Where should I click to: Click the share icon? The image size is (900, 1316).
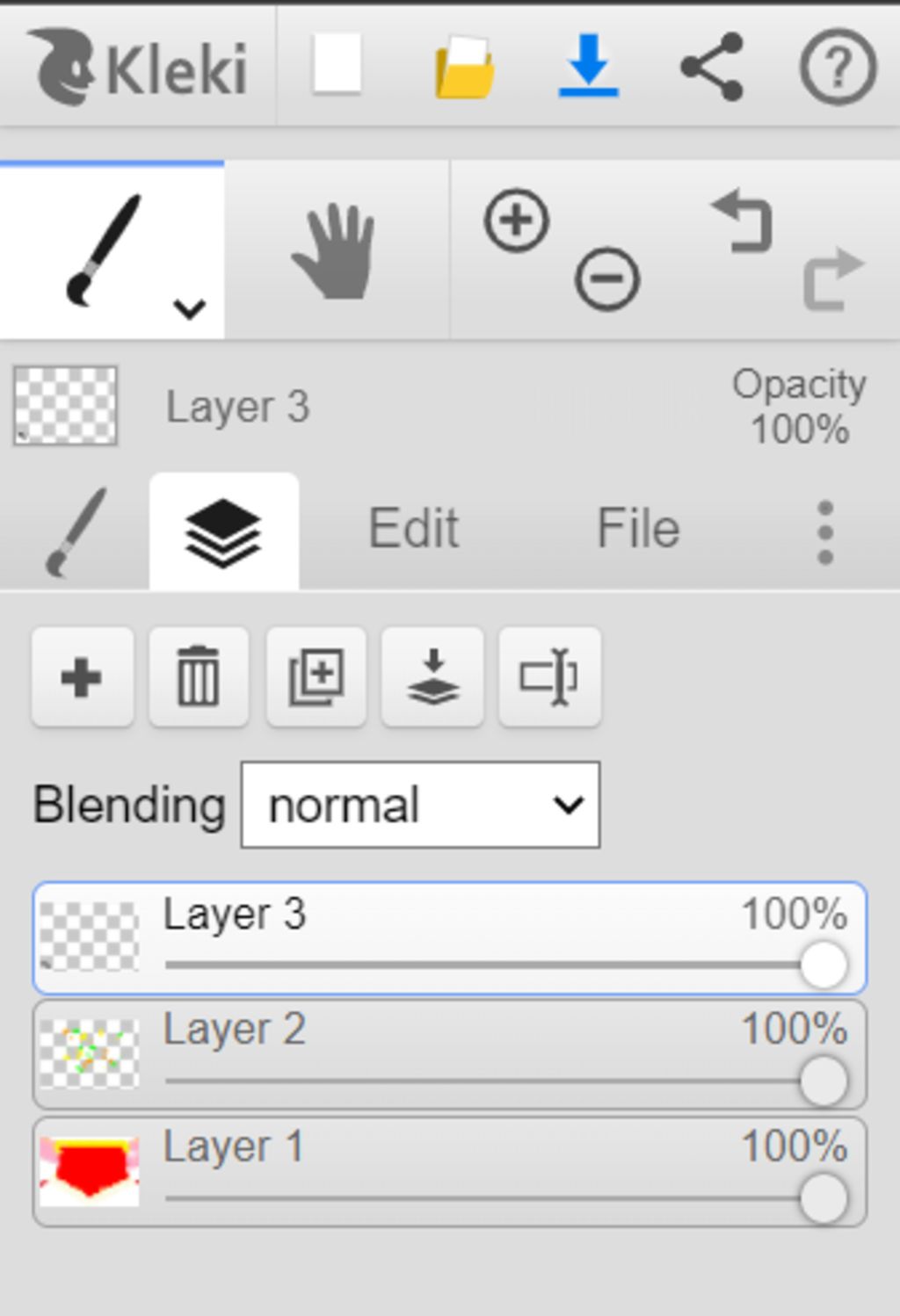pyautogui.click(x=713, y=67)
